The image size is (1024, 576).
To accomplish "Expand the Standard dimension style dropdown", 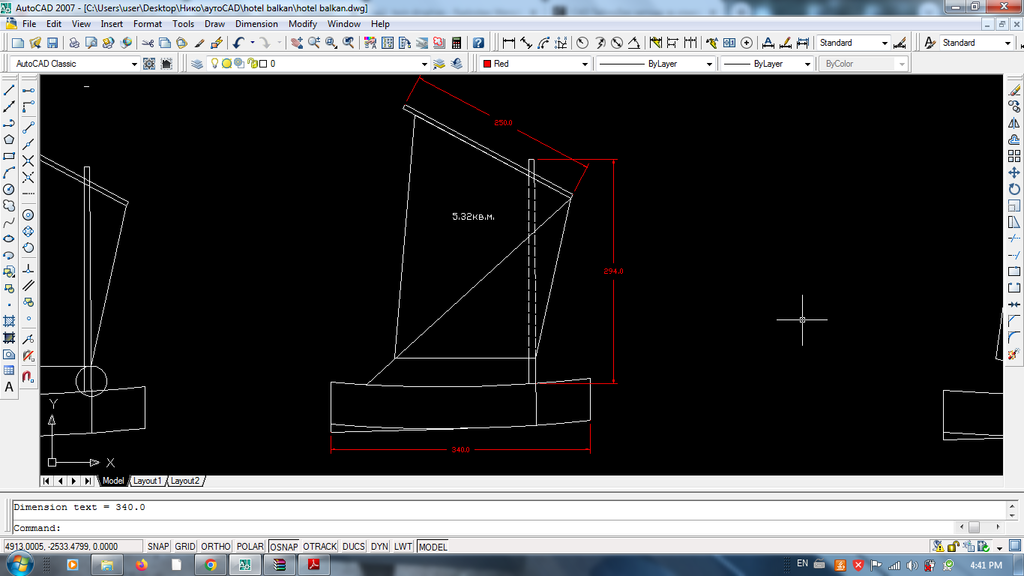I will click(x=884, y=43).
